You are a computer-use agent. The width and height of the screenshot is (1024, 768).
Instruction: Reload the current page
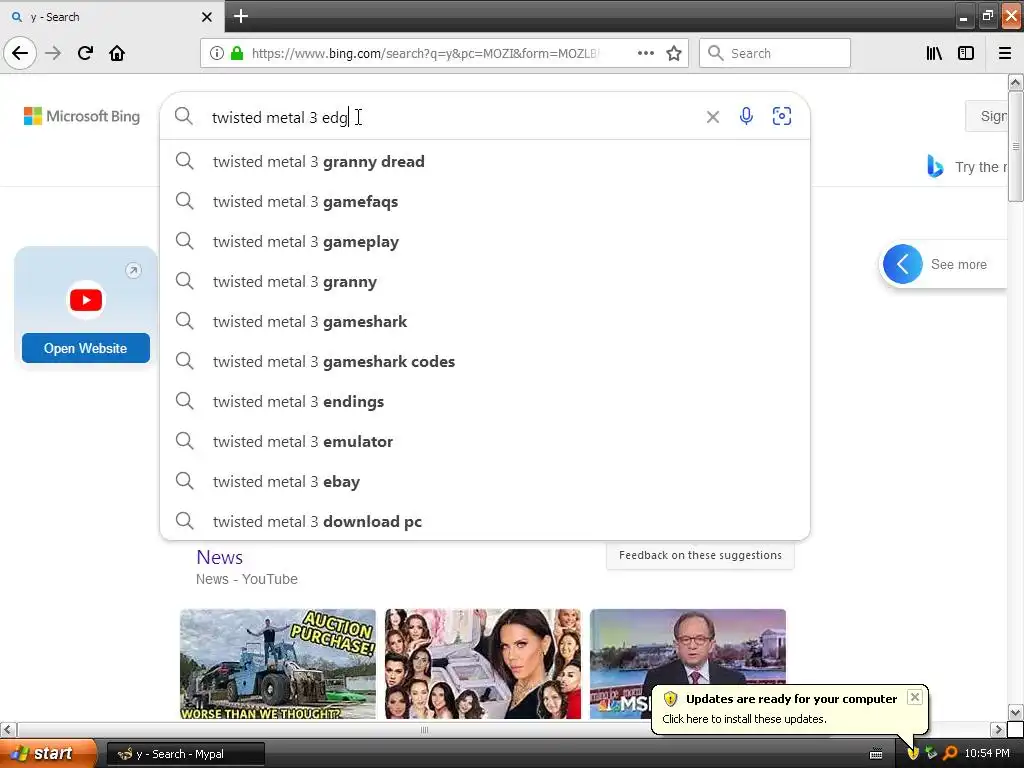coord(85,53)
